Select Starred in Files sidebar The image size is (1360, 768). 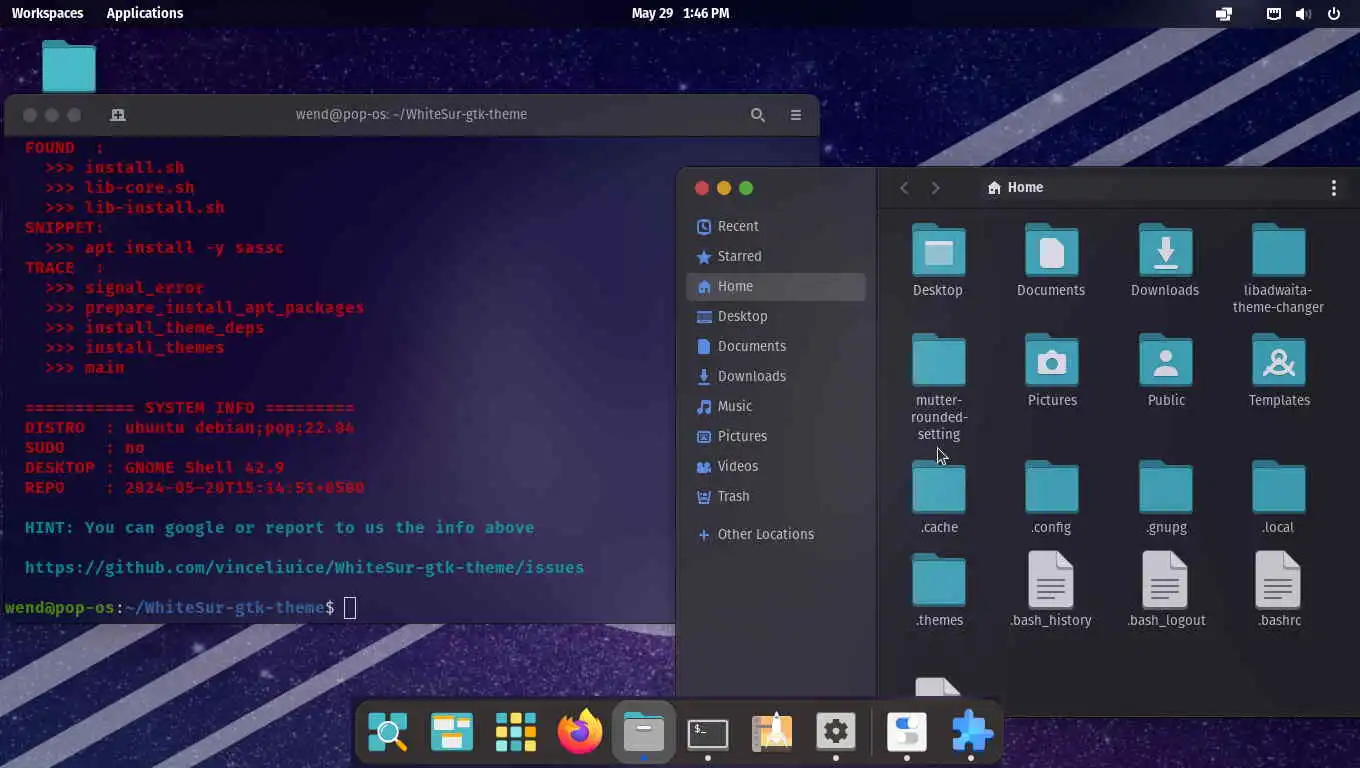point(775,256)
